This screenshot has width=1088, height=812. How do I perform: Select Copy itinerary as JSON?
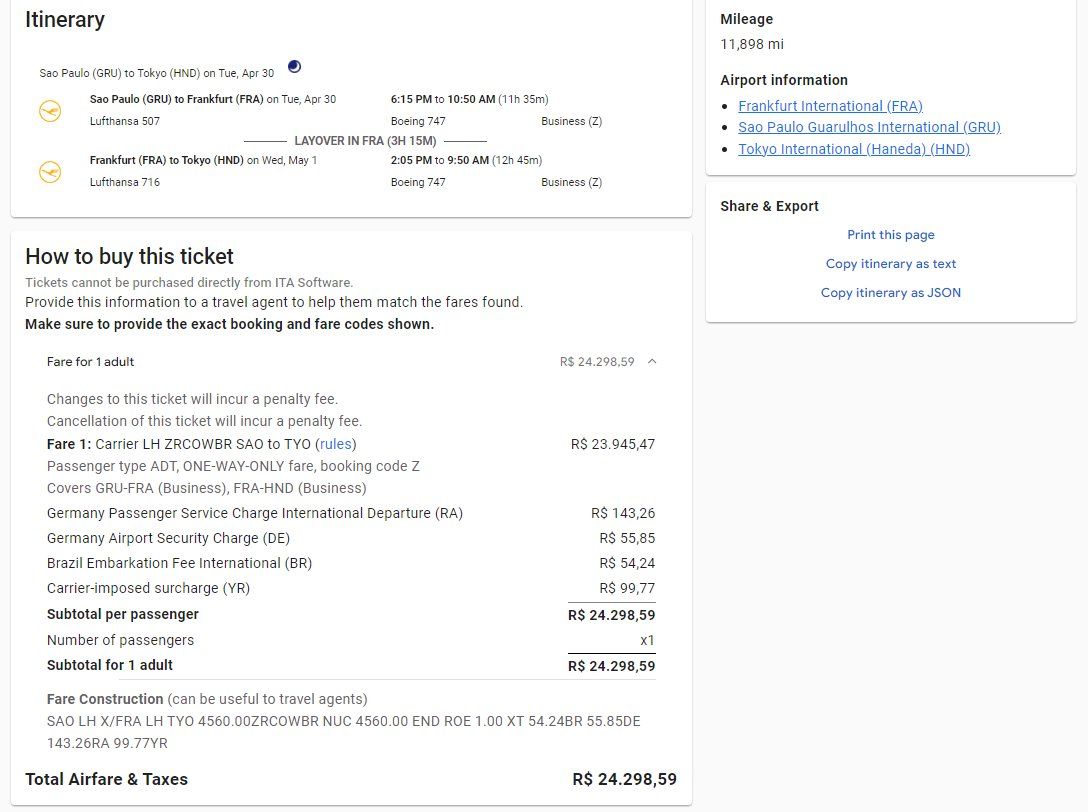890,293
